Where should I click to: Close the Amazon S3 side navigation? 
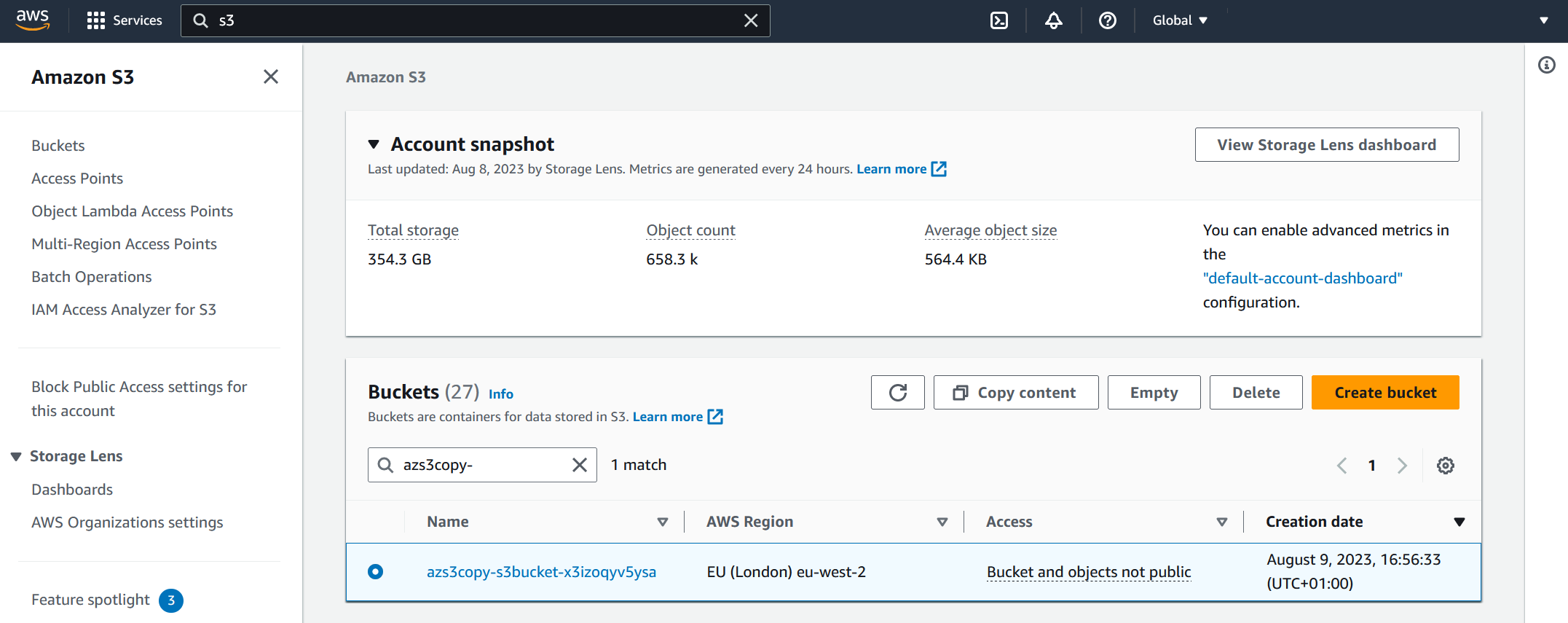[271, 77]
